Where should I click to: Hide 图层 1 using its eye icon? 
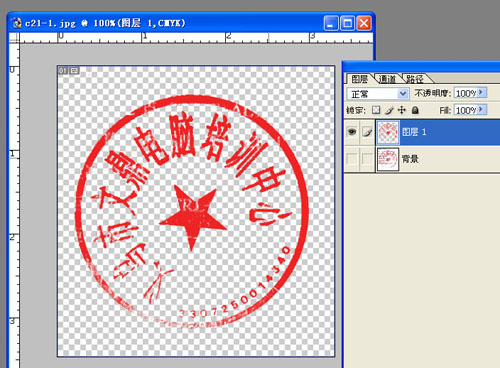[352, 132]
